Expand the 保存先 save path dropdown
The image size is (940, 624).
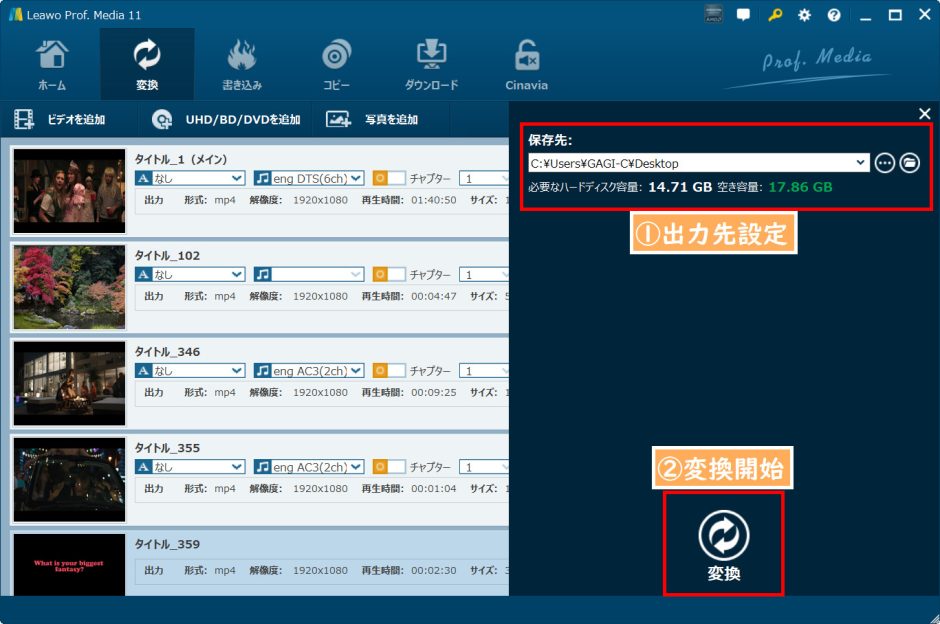[860, 162]
